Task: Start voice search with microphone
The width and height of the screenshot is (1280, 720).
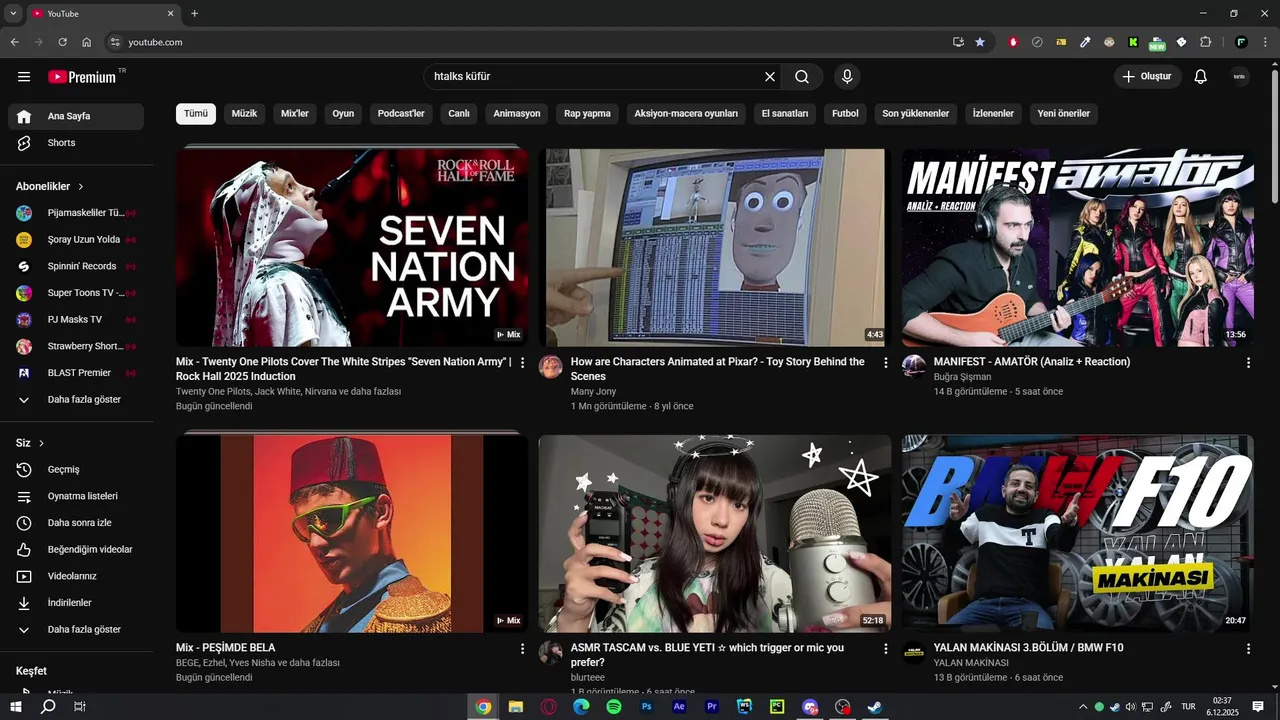Action: click(x=847, y=77)
